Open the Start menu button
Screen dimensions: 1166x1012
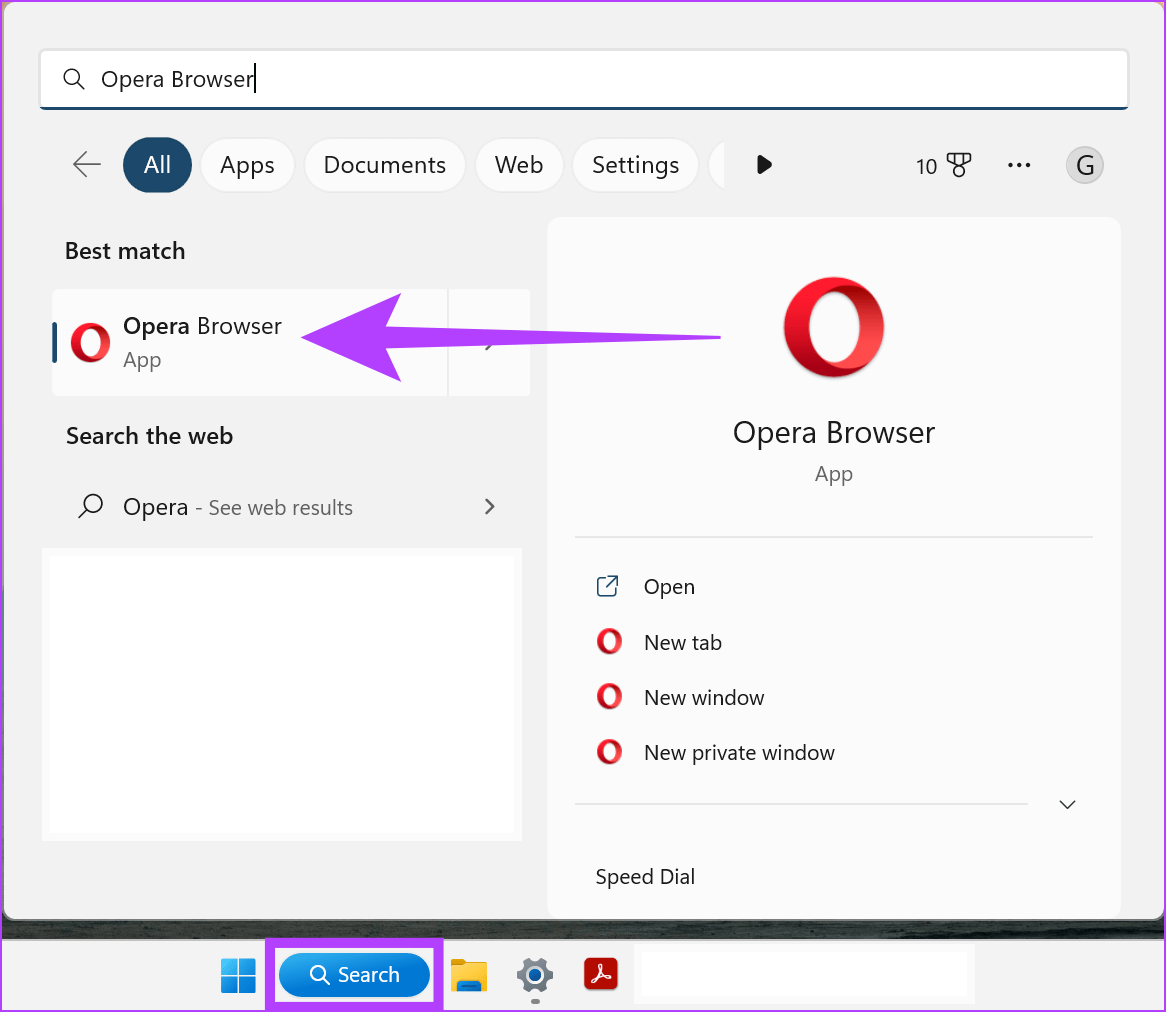(x=238, y=974)
